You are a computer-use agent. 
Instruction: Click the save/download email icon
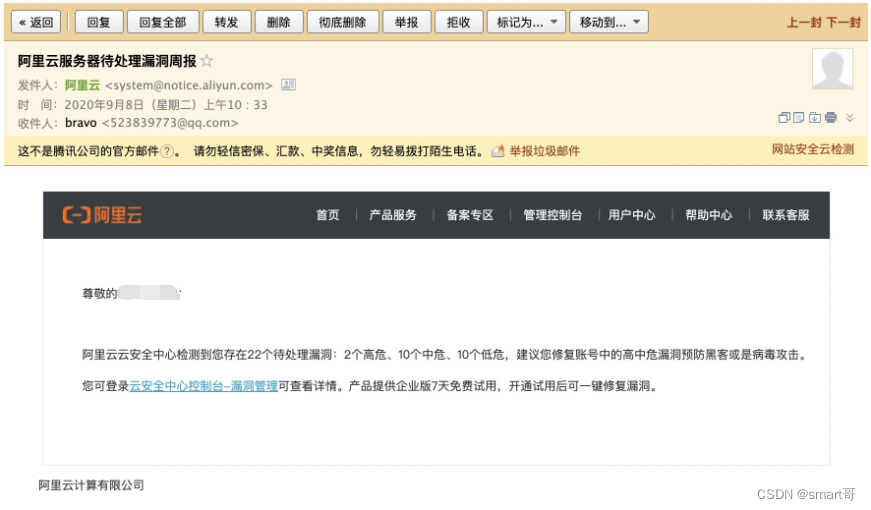click(814, 117)
